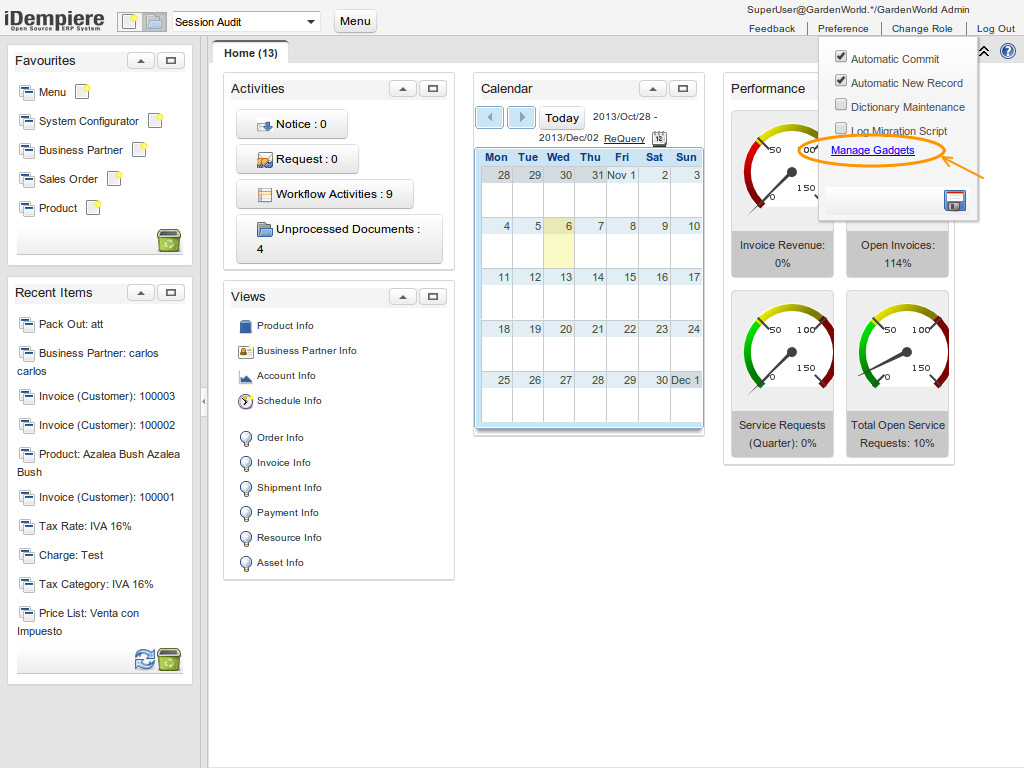Uncheck Automatic Commit
This screenshot has height=768, width=1024.
tap(840, 57)
